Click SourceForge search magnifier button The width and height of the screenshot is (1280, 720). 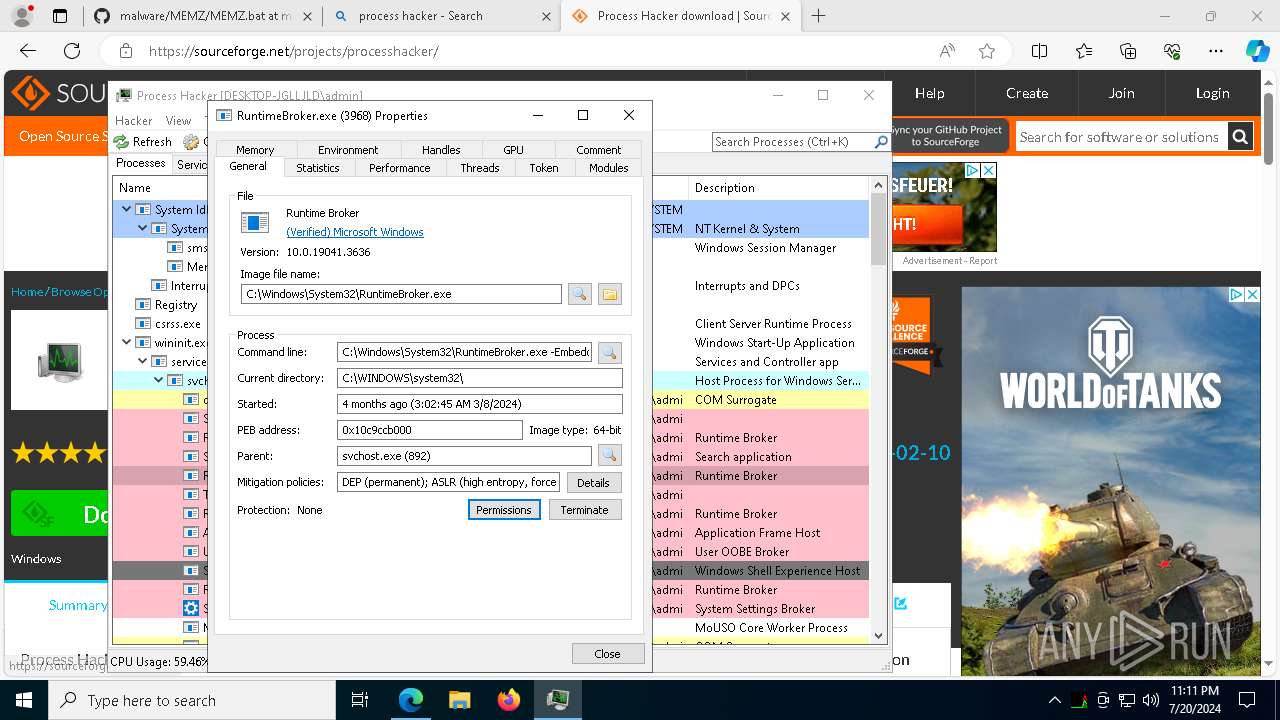click(1240, 137)
